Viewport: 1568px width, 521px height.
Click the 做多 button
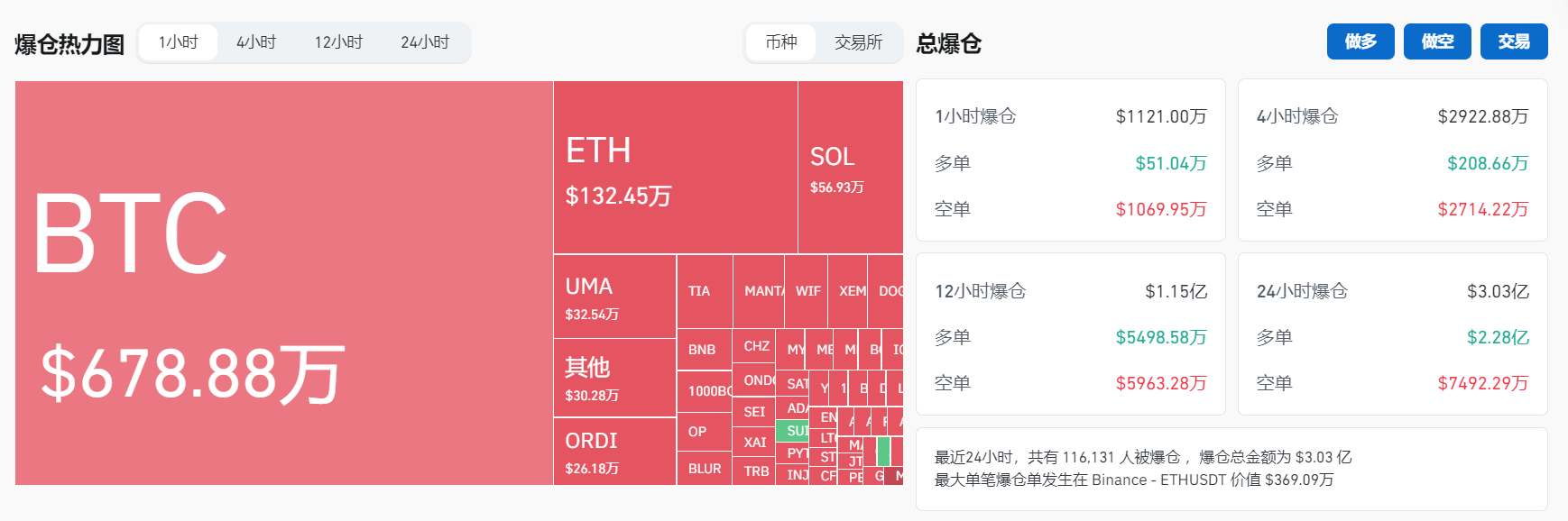pos(1360,41)
